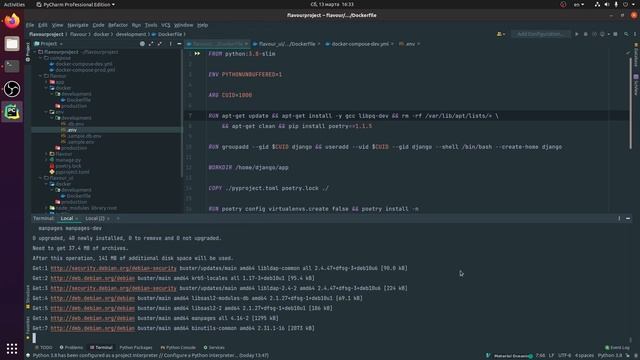
Task: Open the Edit menu
Action: click(42, 25)
